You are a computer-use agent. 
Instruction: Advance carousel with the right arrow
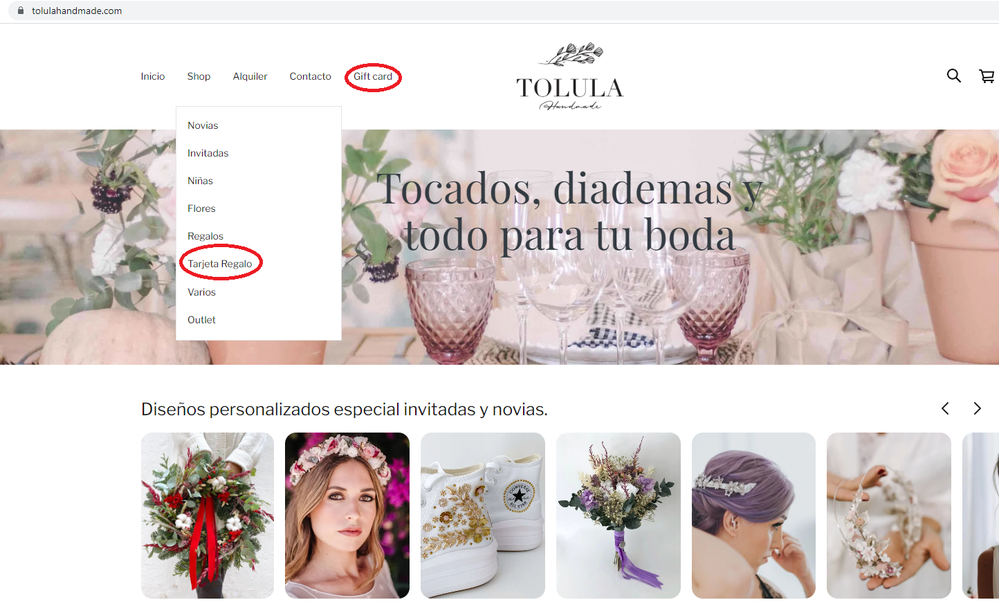(977, 408)
